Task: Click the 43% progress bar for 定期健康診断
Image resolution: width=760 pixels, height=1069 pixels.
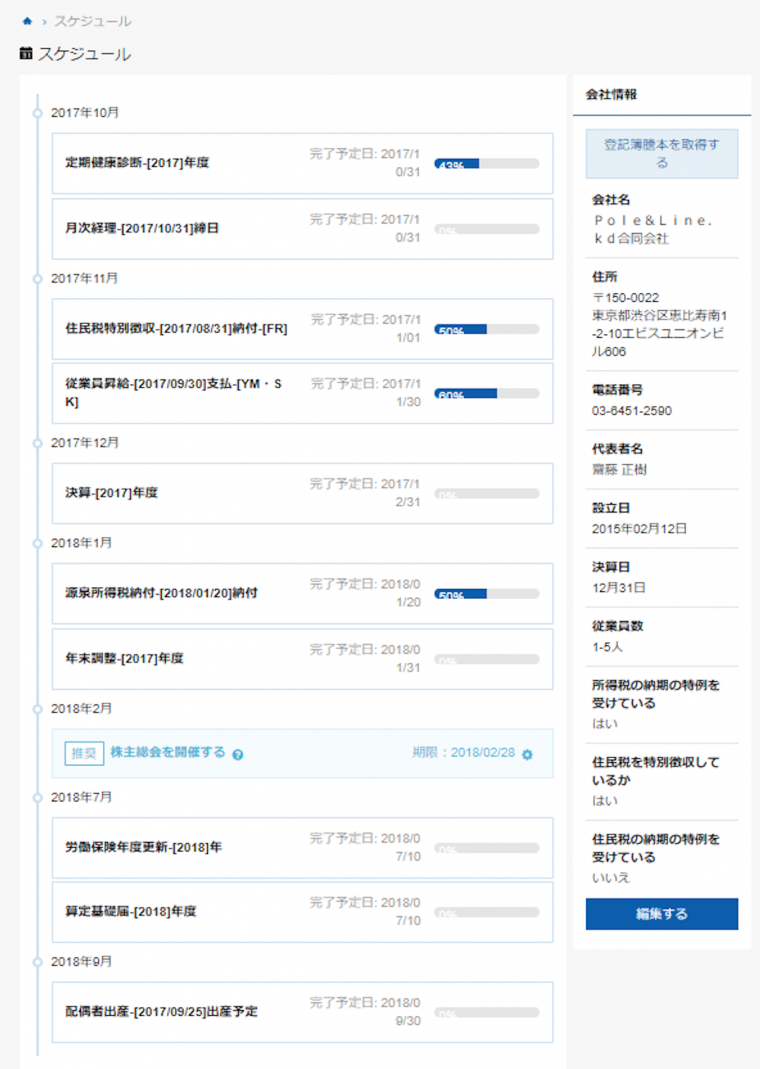Action: [x=486, y=164]
